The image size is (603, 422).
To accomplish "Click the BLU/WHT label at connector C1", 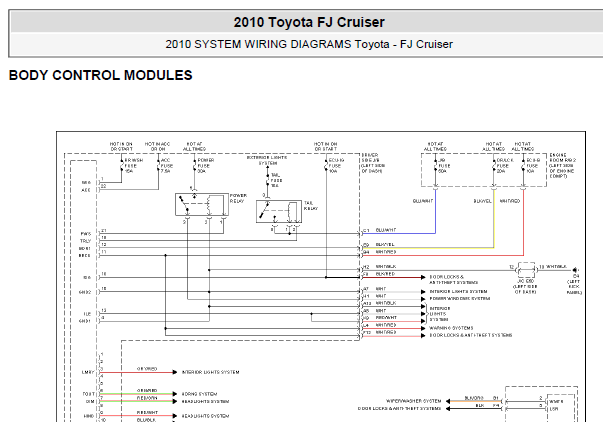I will (x=386, y=230).
